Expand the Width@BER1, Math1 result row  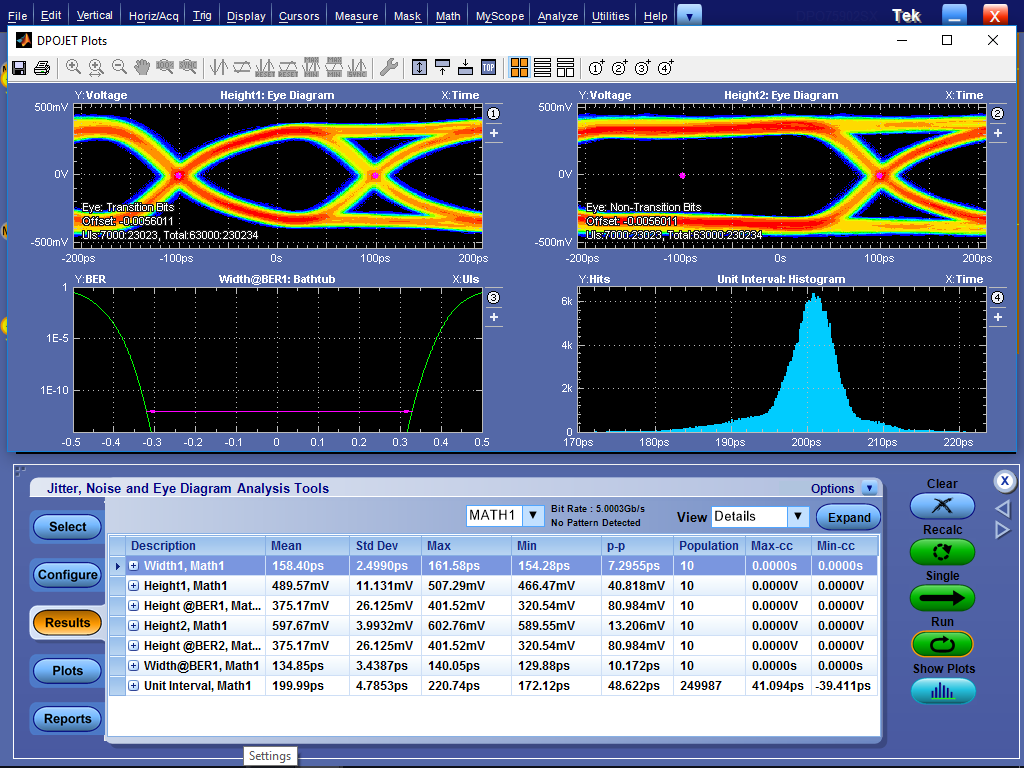(x=133, y=665)
